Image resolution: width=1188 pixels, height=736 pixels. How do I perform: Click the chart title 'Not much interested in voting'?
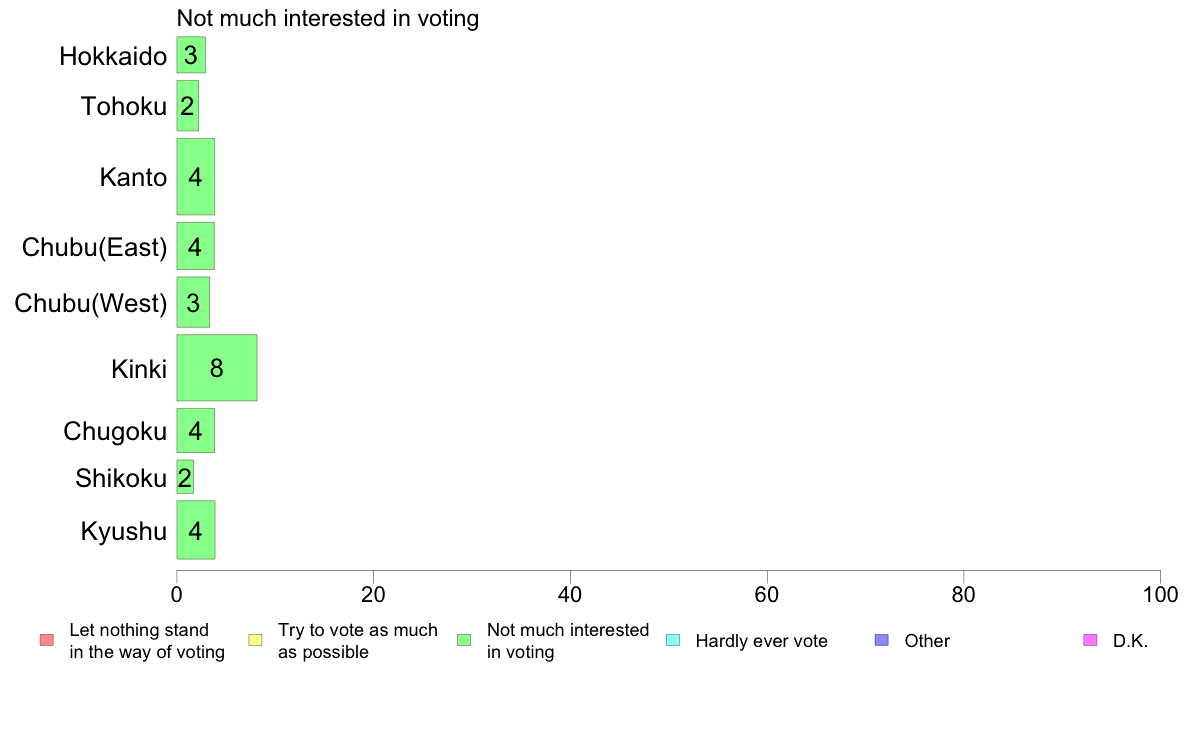327,18
